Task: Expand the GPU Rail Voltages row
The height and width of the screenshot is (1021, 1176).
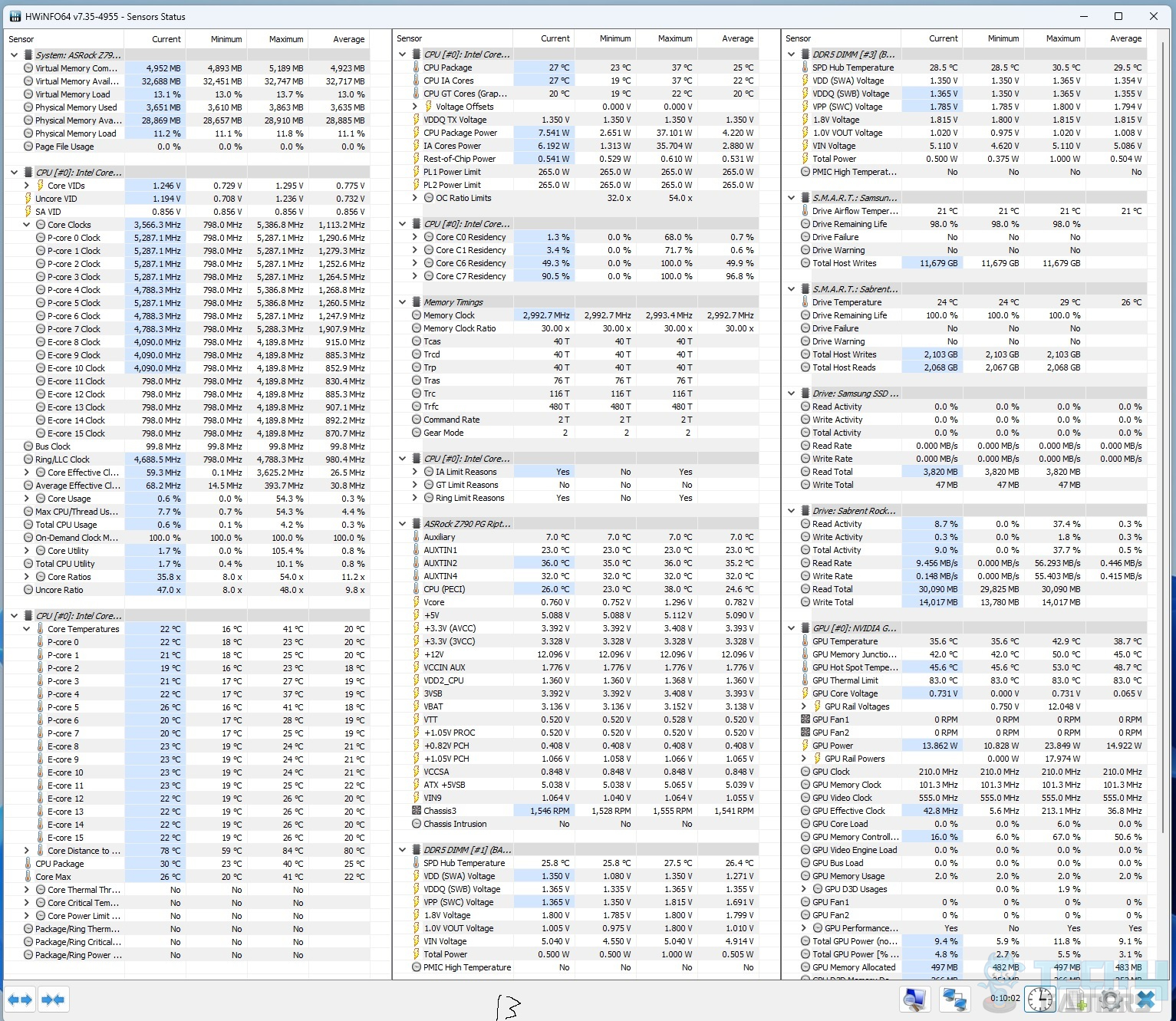Action: (804, 706)
